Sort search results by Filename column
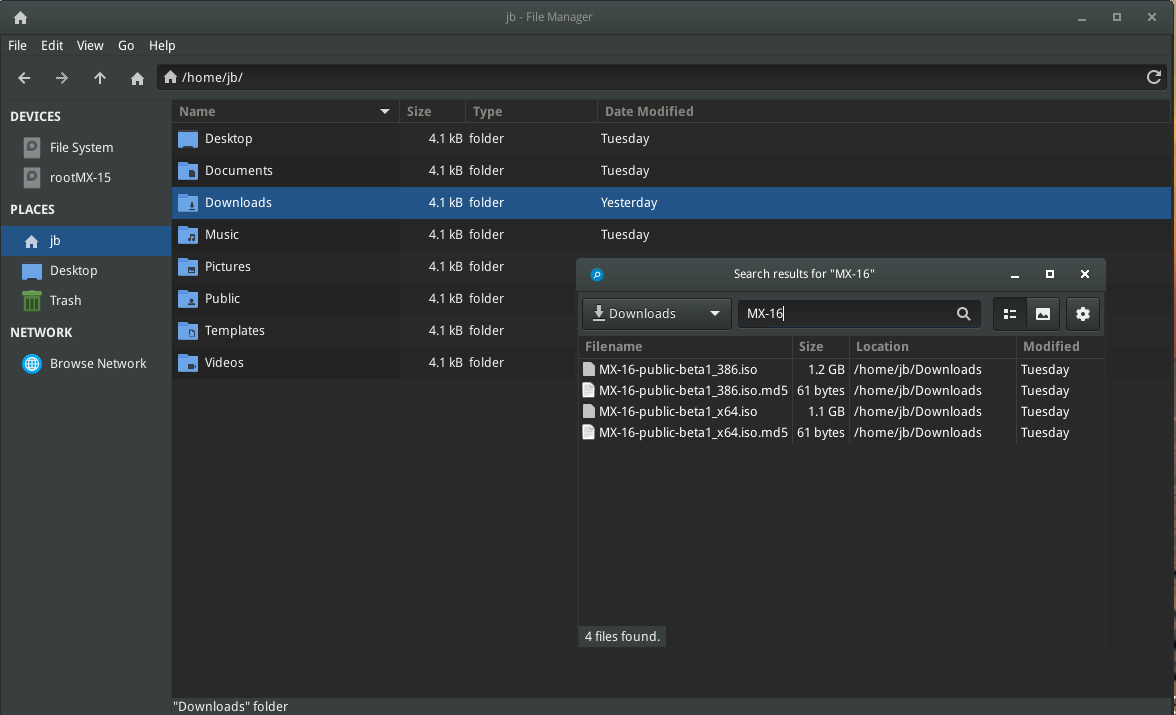The image size is (1176, 715). click(x=686, y=347)
